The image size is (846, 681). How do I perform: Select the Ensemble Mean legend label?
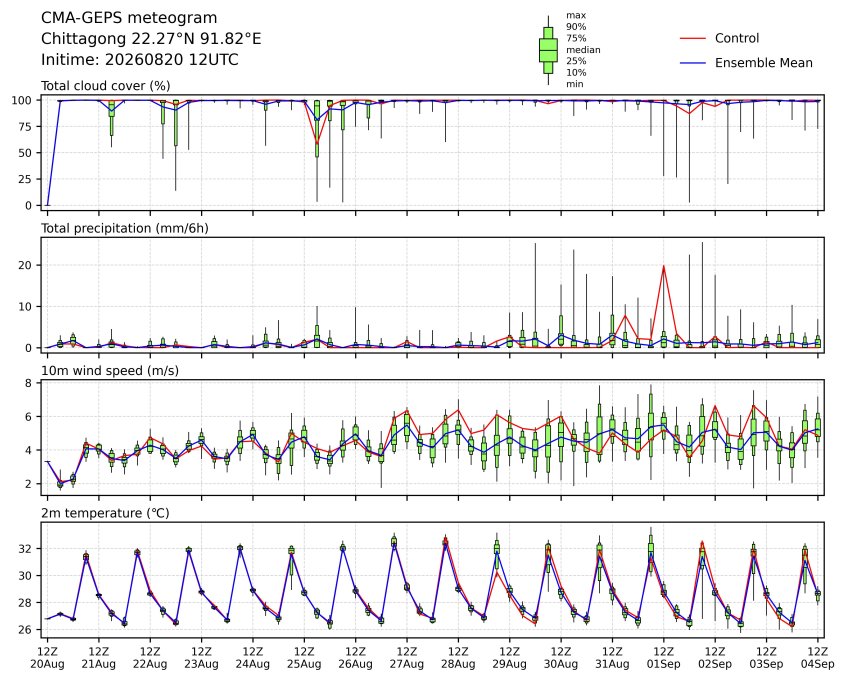(763, 63)
